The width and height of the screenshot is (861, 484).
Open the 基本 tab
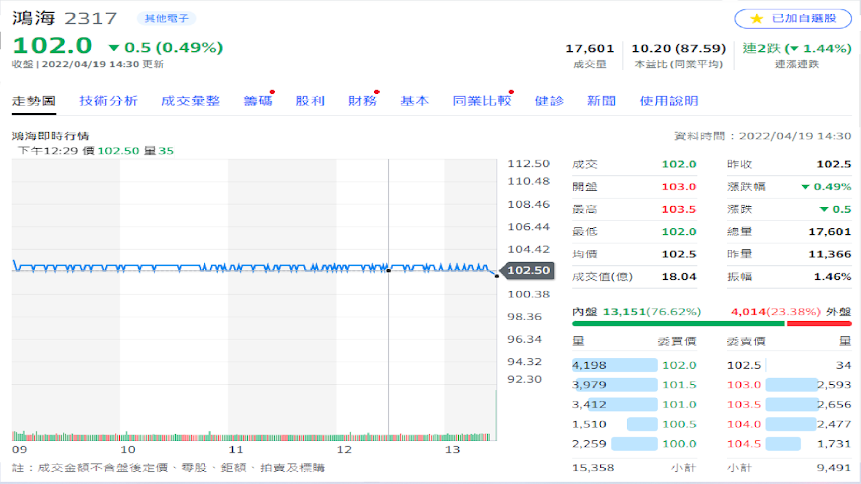click(415, 101)
